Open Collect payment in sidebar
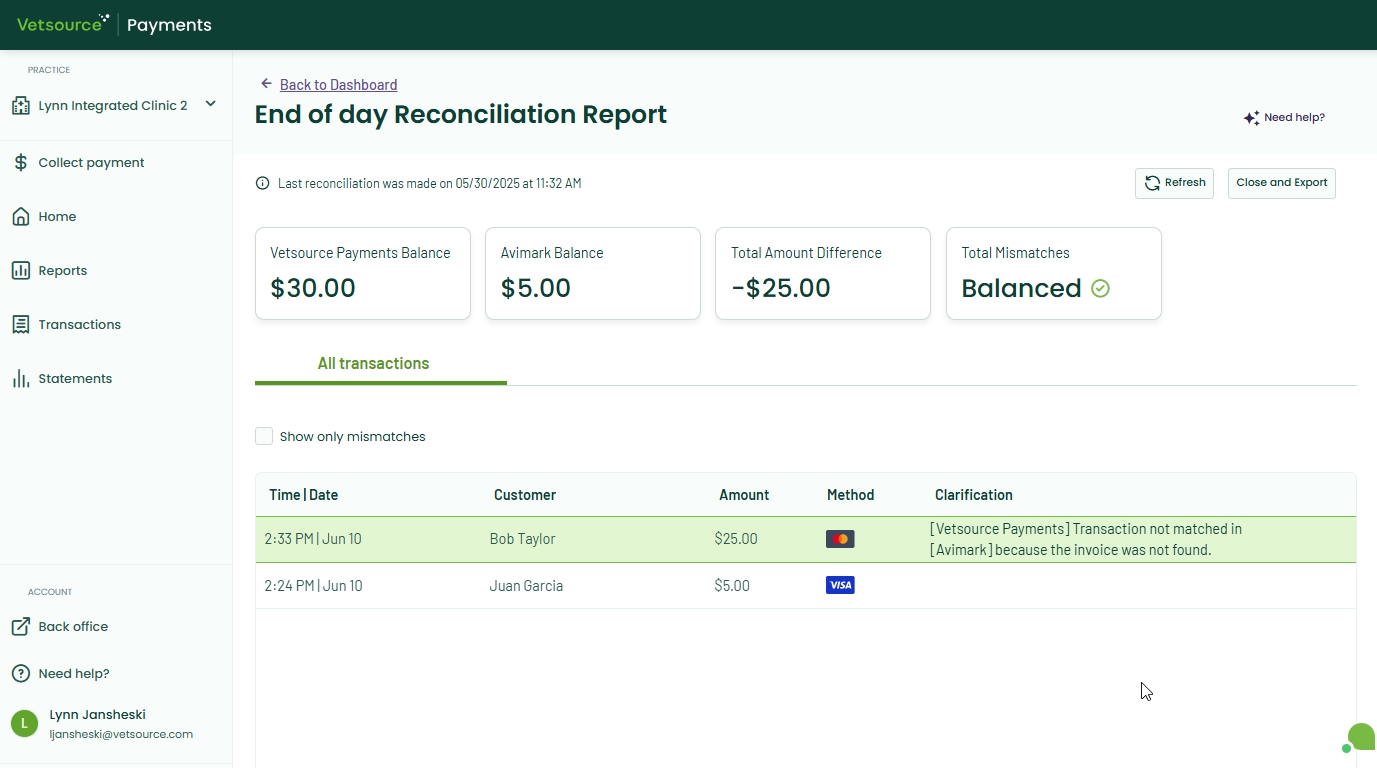 91,162
